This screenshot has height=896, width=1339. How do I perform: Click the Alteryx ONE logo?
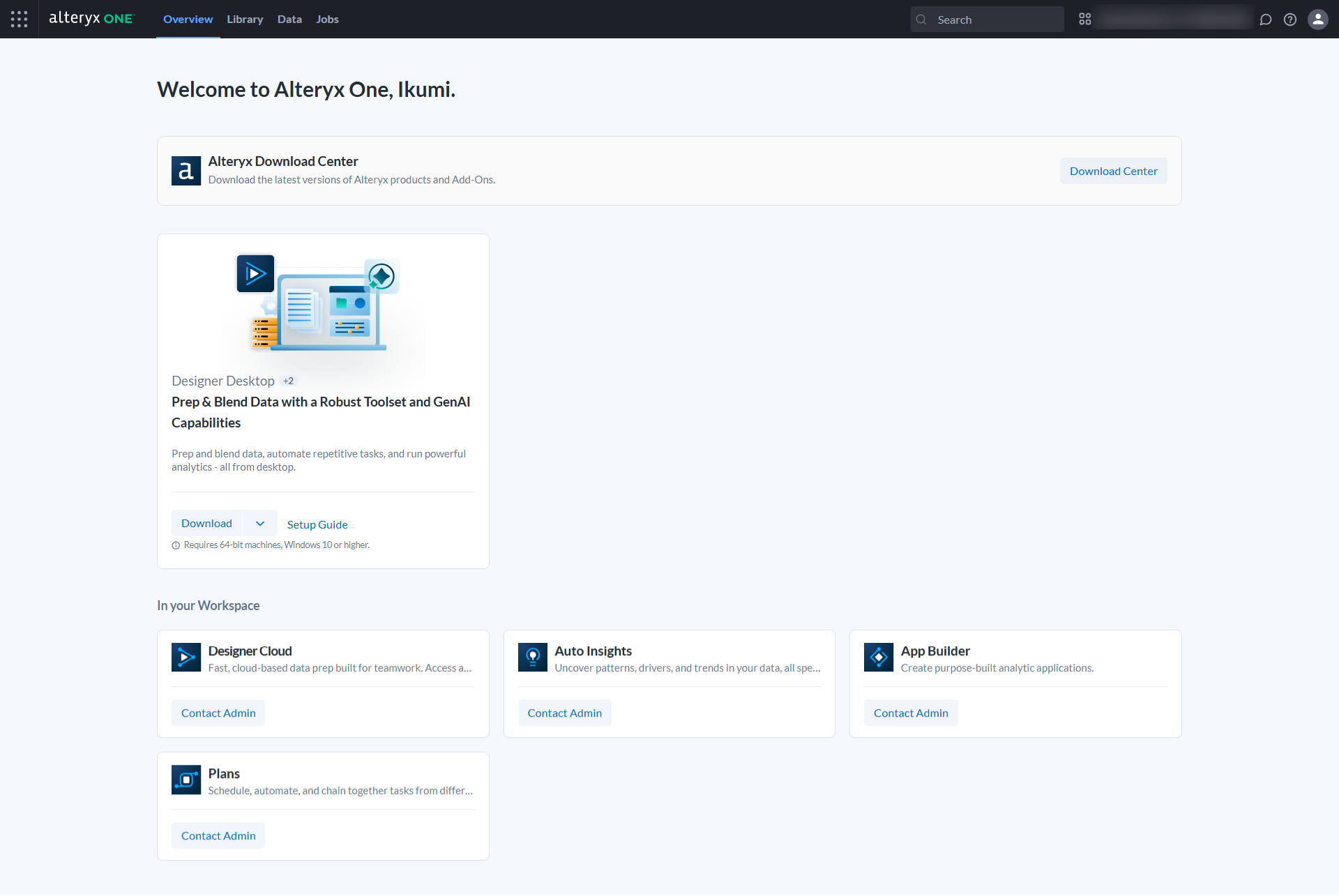(x=91, y=19)
